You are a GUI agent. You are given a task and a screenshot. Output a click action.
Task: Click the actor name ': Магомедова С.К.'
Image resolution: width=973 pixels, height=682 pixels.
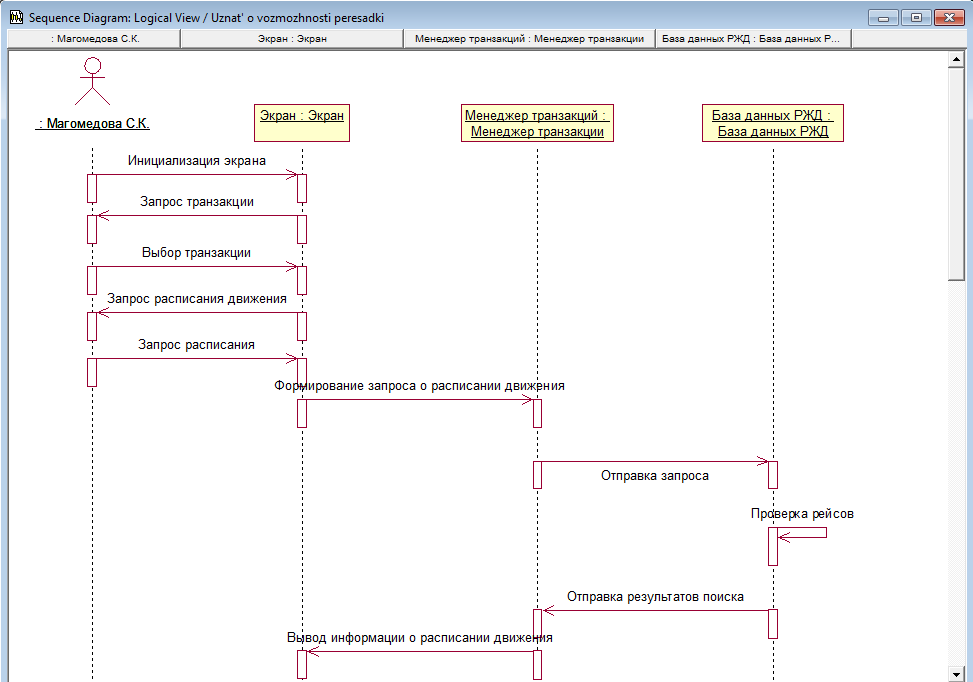[x=92, y=123]
